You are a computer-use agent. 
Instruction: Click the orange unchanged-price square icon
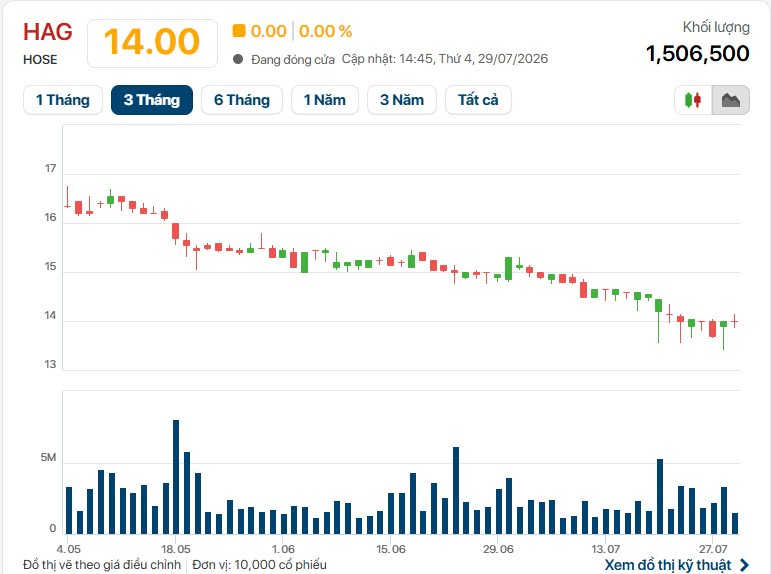point(239,30)
